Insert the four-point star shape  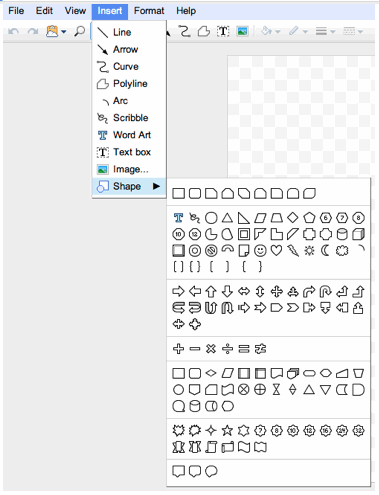pyautogui.click(x=211, y=430)
